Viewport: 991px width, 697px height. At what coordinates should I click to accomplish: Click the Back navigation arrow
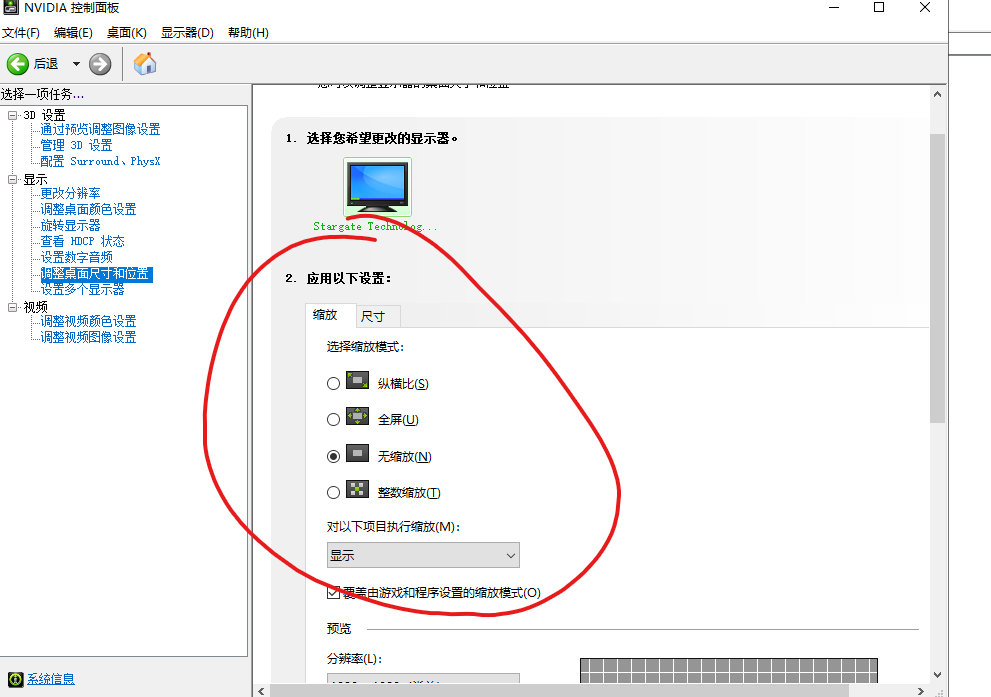pos(19,63)
